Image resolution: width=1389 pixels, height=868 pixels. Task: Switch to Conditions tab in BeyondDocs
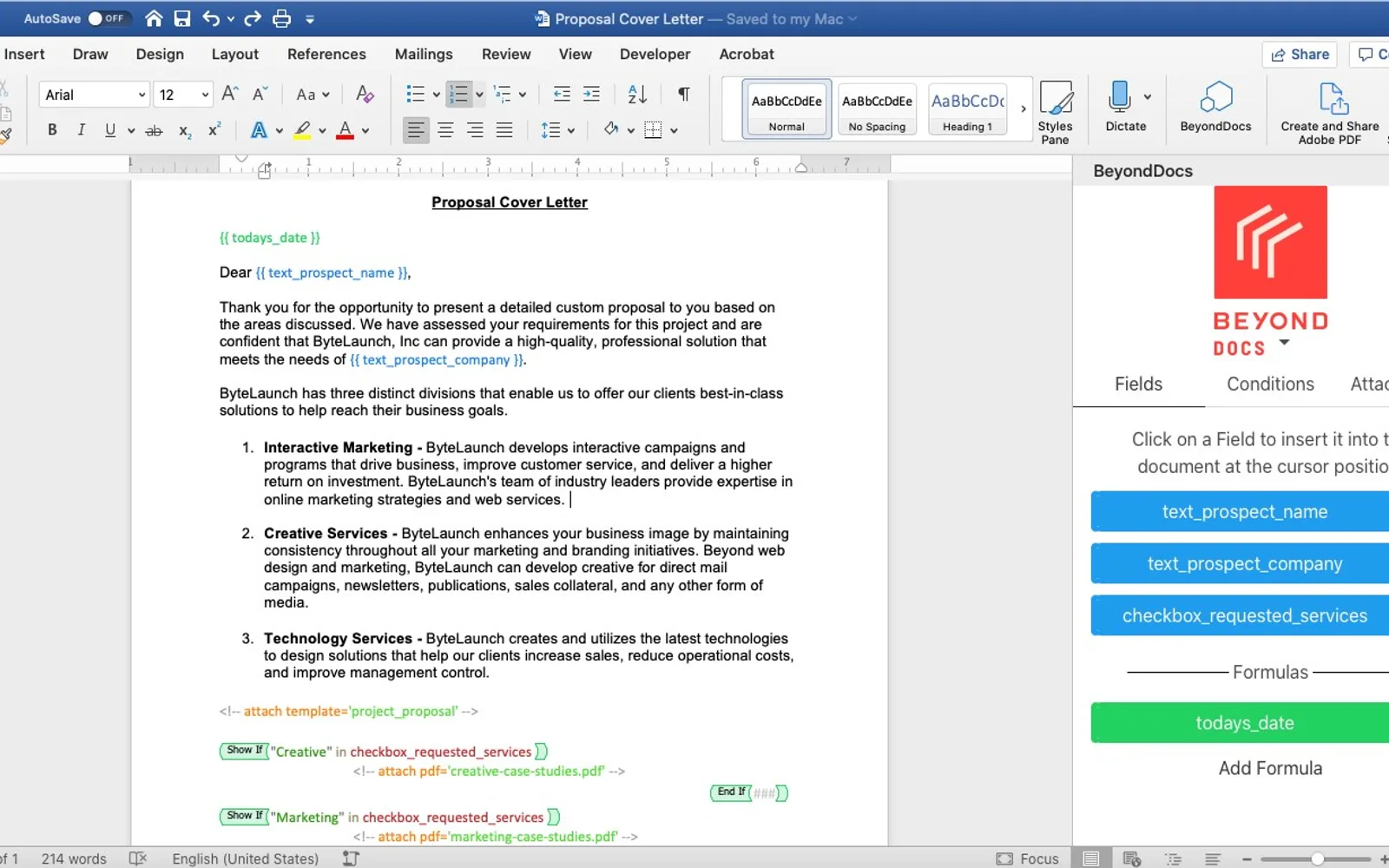click(1270, 384)
